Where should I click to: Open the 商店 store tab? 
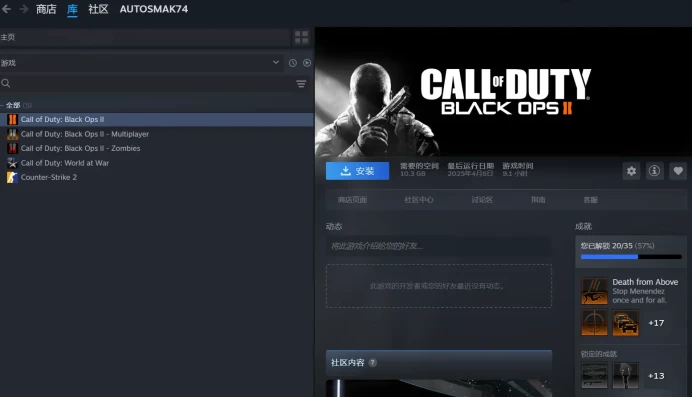(x=46, y=9)
